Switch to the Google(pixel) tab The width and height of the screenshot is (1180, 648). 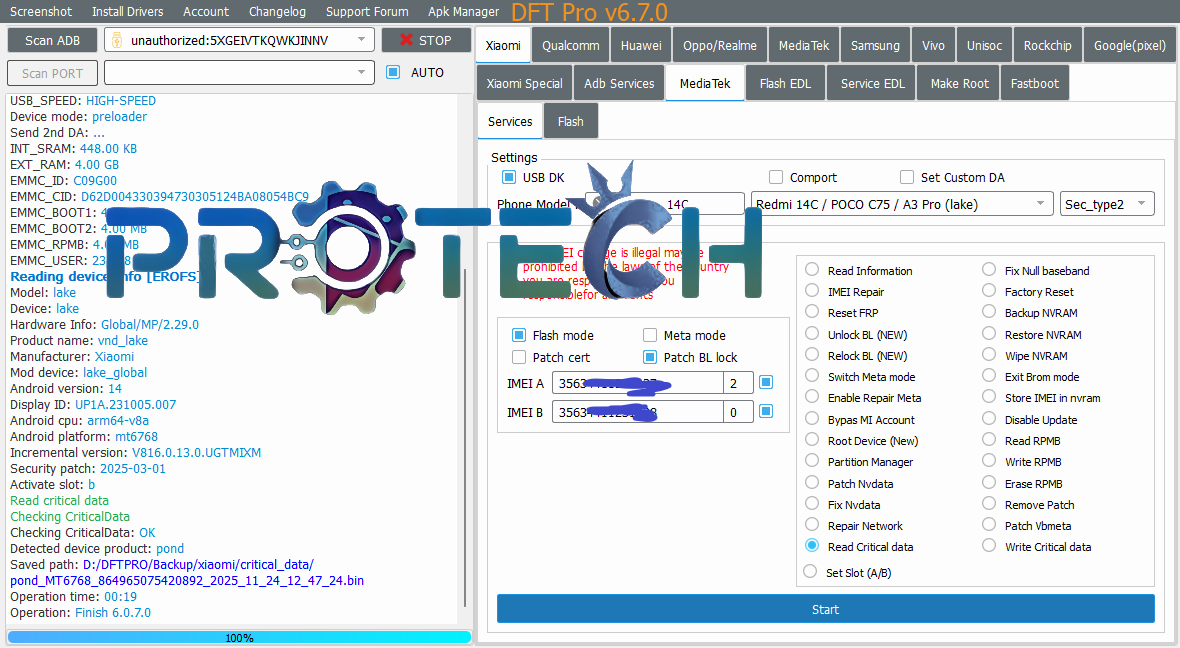[1129, 45]
